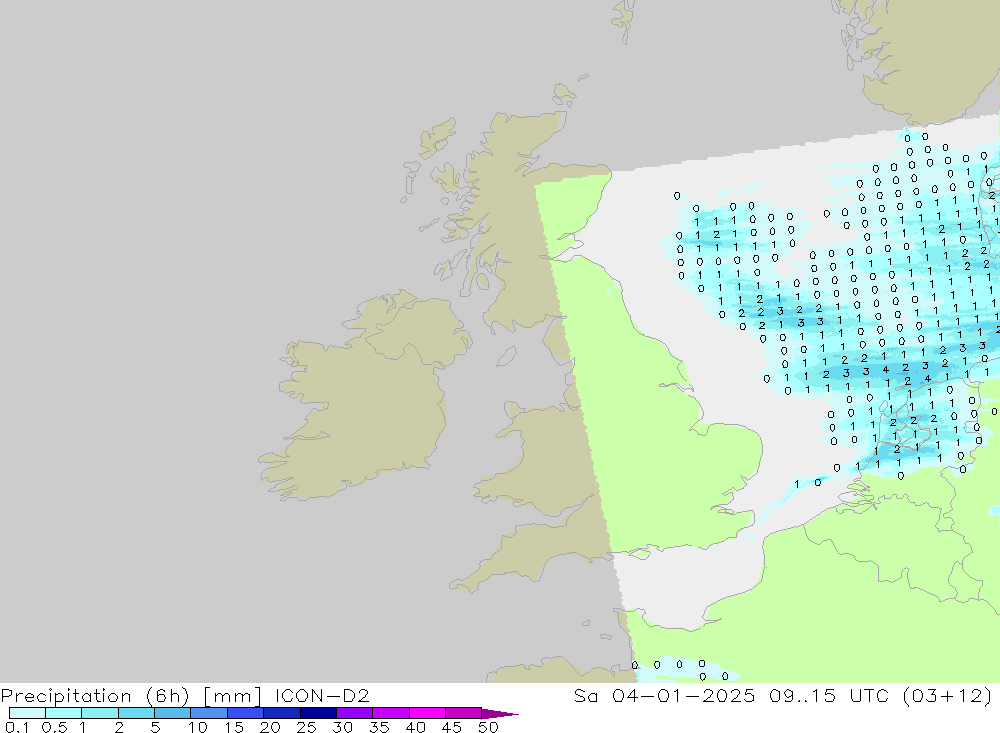
Task: Click the 1–2 mm legend color swatch
Action: pyautogui.click(x=99, y=713)
